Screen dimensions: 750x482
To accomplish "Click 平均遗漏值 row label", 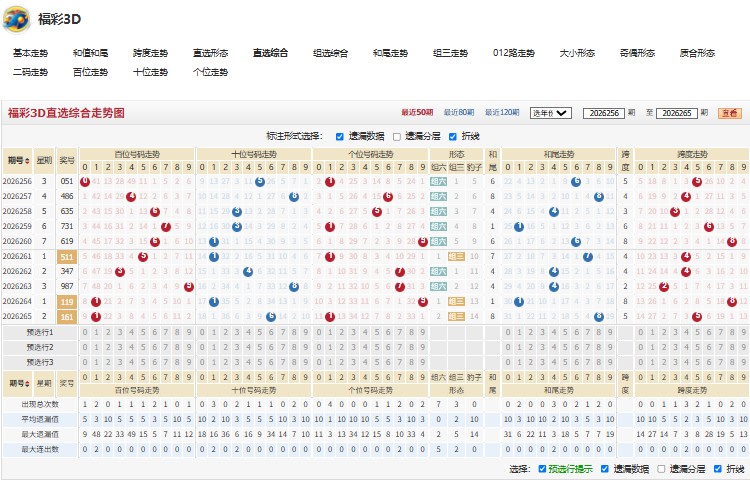I will (40, 419).
